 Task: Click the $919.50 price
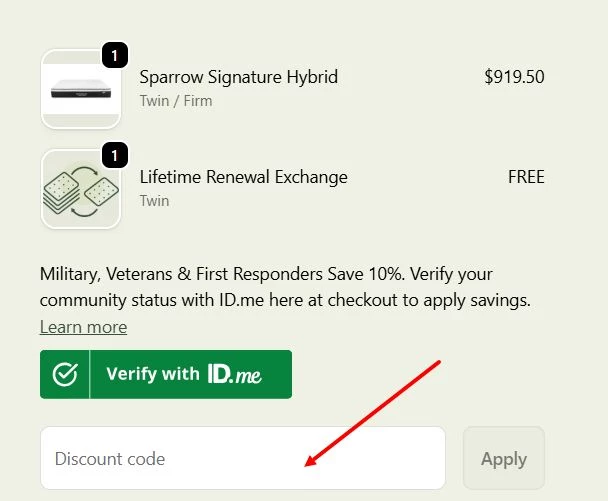click(514, 77)
